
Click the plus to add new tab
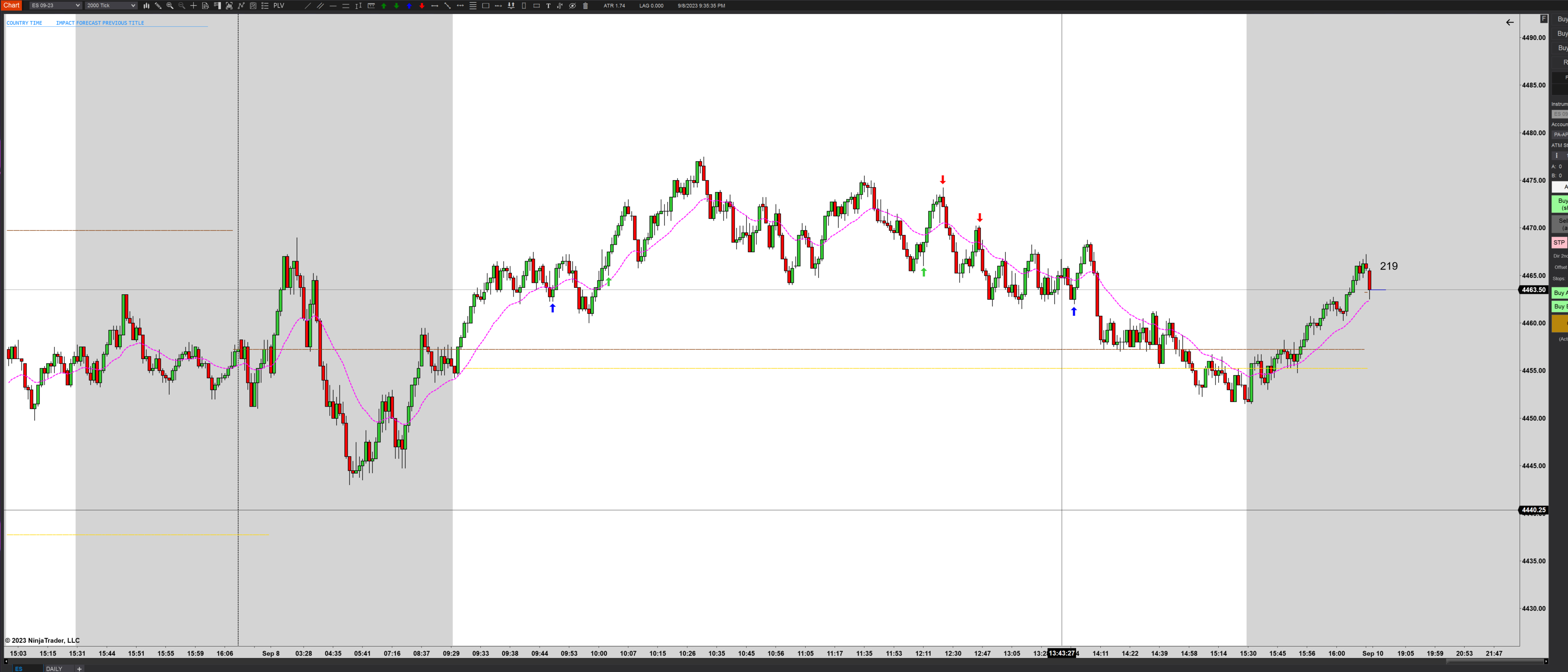[79, 668]
